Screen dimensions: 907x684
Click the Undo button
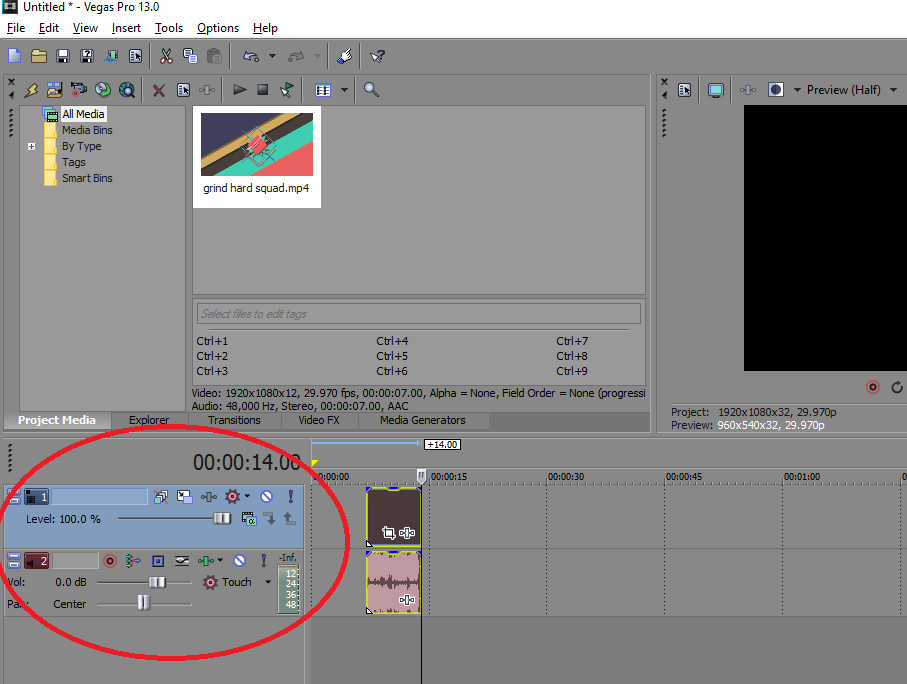click(x=250, y=55)
